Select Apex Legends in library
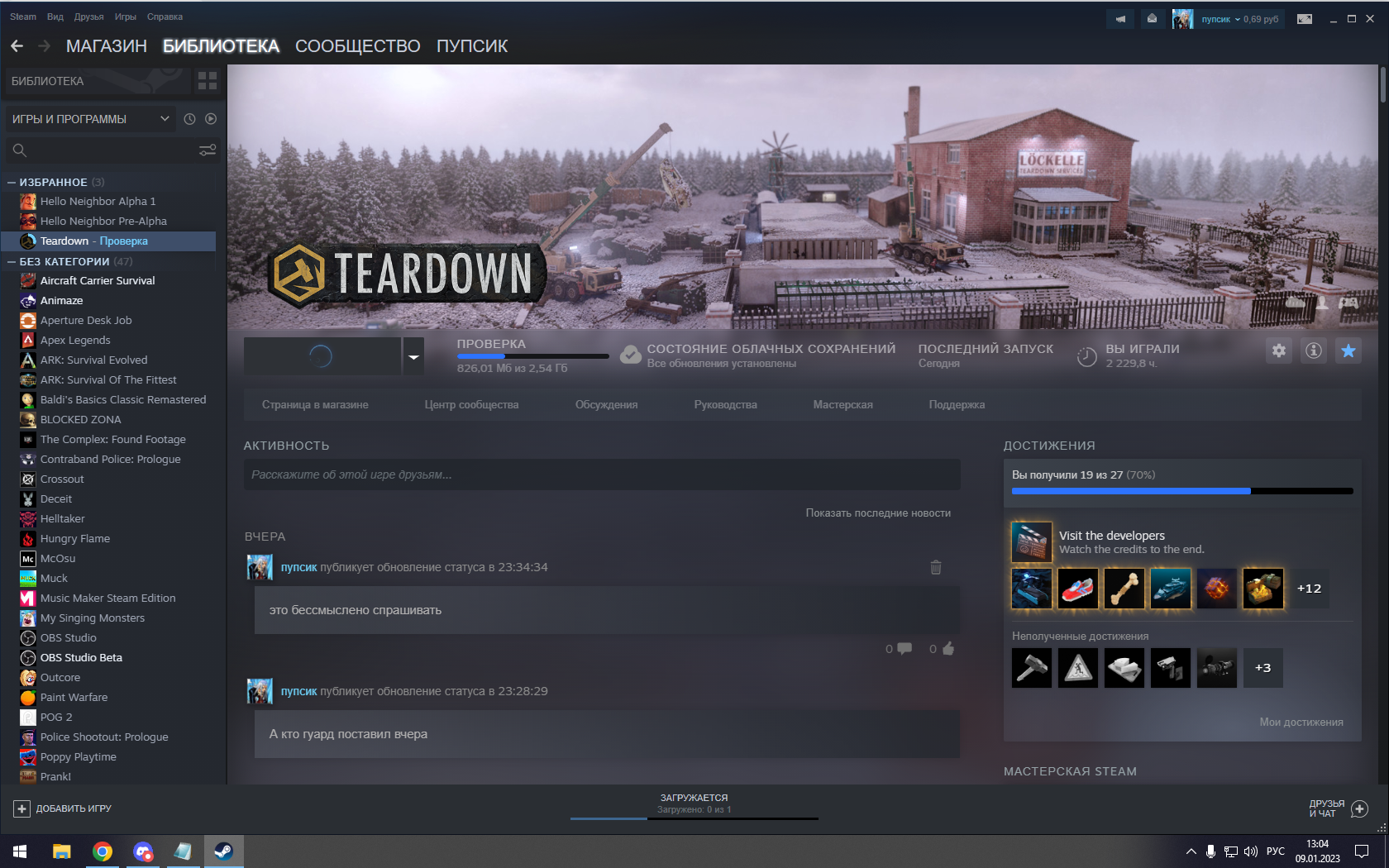Image resolution: width=1389 pixels, height=868 pixels. point(75,340)
